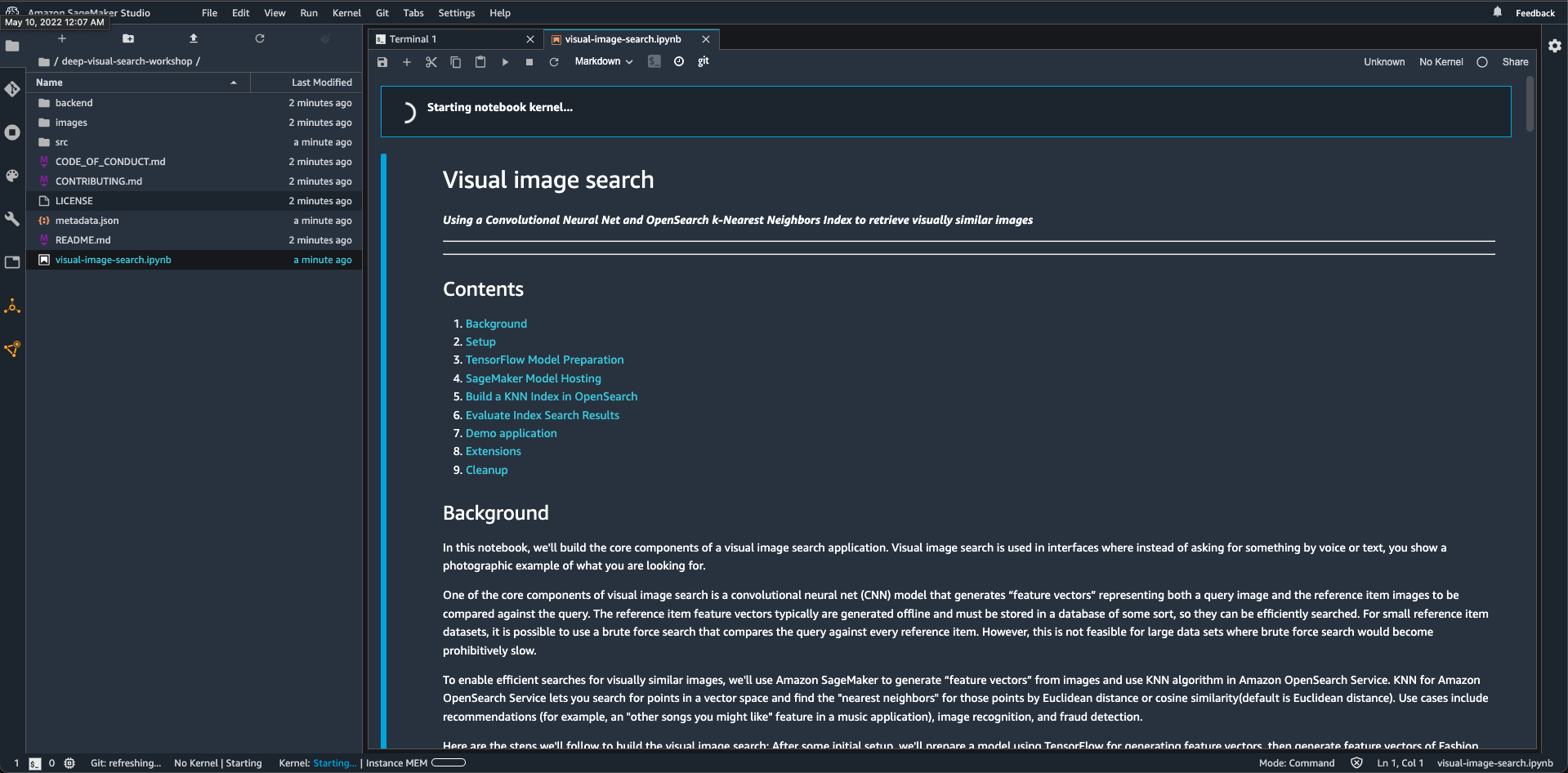Viewport: 1568px width, 773px height.
Task: Click the Feedback button
Action: pos(1535,13)
